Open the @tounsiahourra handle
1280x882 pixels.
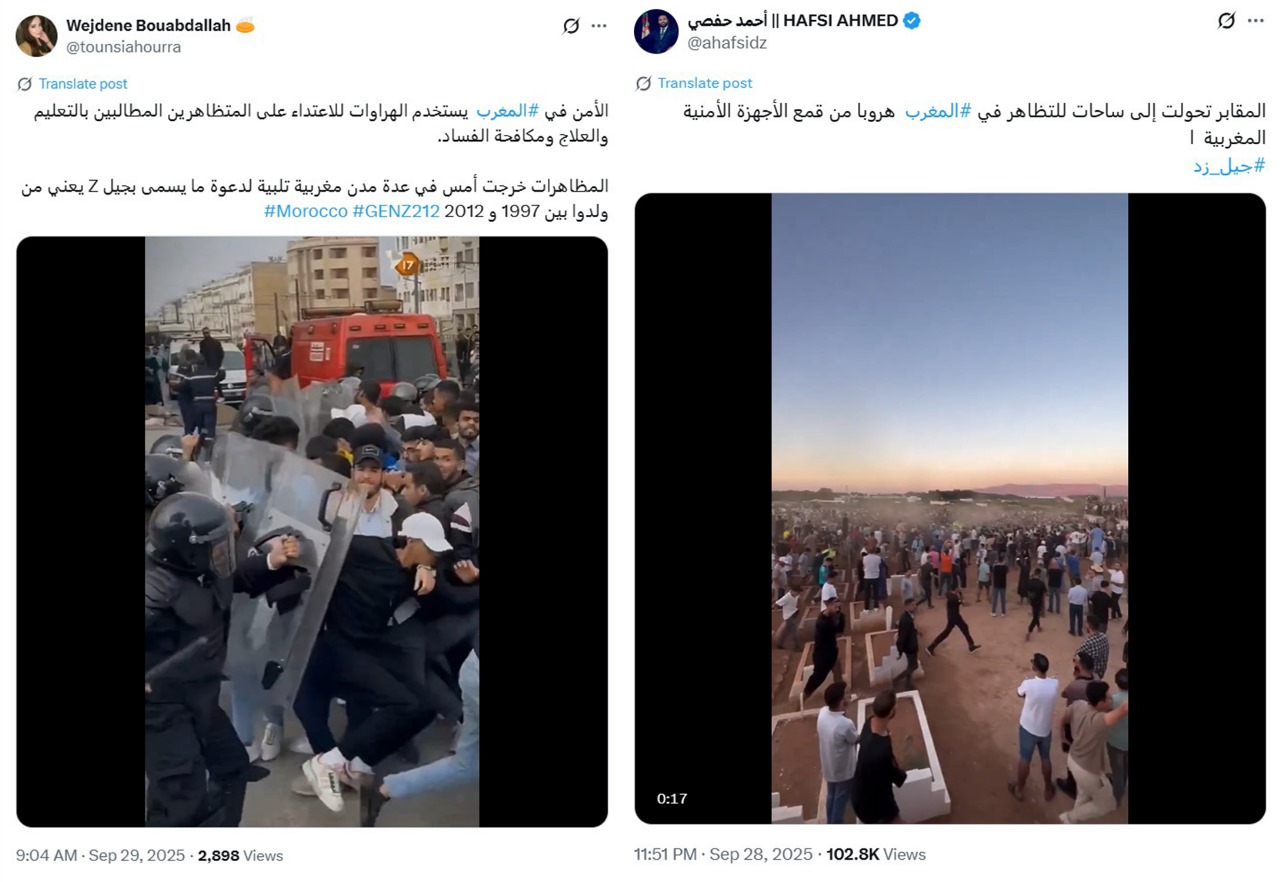[124, 47]
